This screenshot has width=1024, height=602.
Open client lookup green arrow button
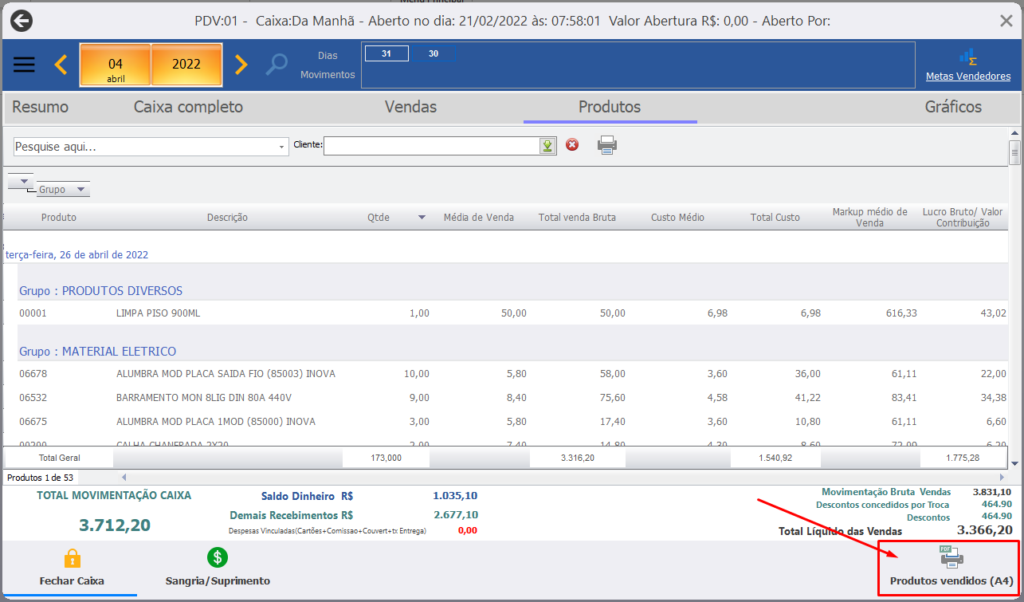(547, 146)
